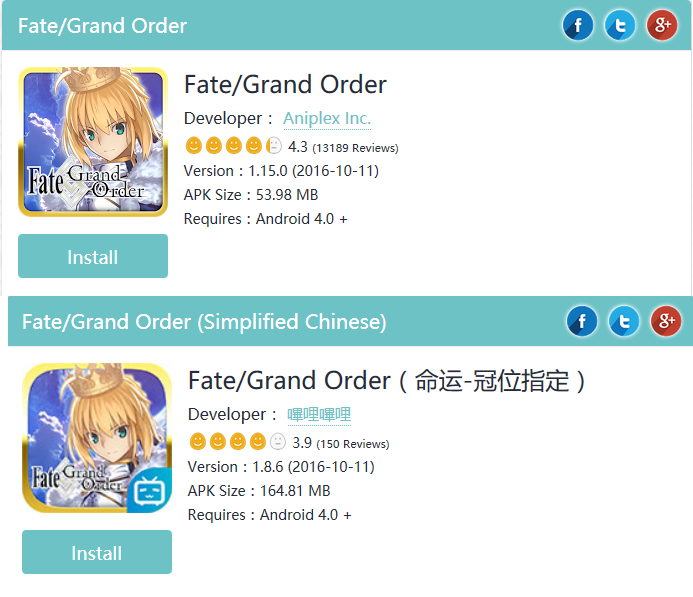The width and height of the screenshot is (693, 597).
Task: Install Fate/Grand Order by Aniplex
Action: 93,257
